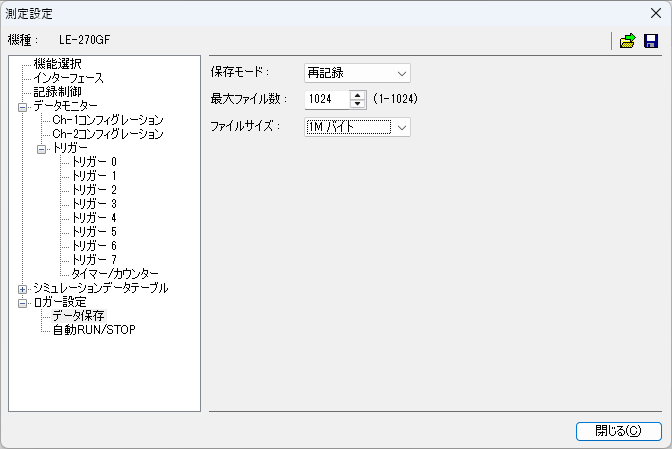Viewport: 672px width, 449px height.
Task: Collapse the トリガー tree branch
Action: (x=42, y=148)
